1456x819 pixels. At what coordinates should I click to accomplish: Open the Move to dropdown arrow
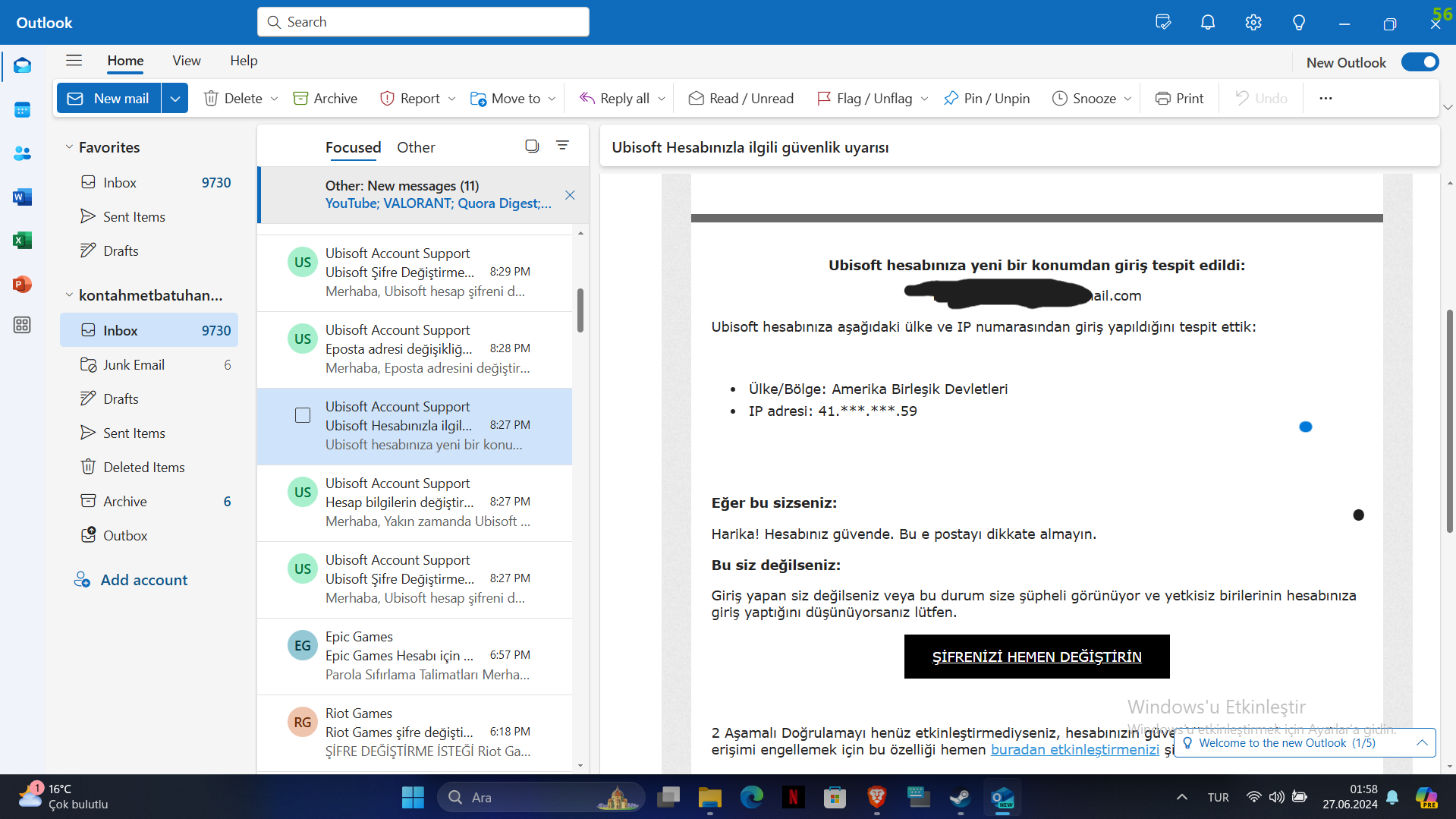552,99
